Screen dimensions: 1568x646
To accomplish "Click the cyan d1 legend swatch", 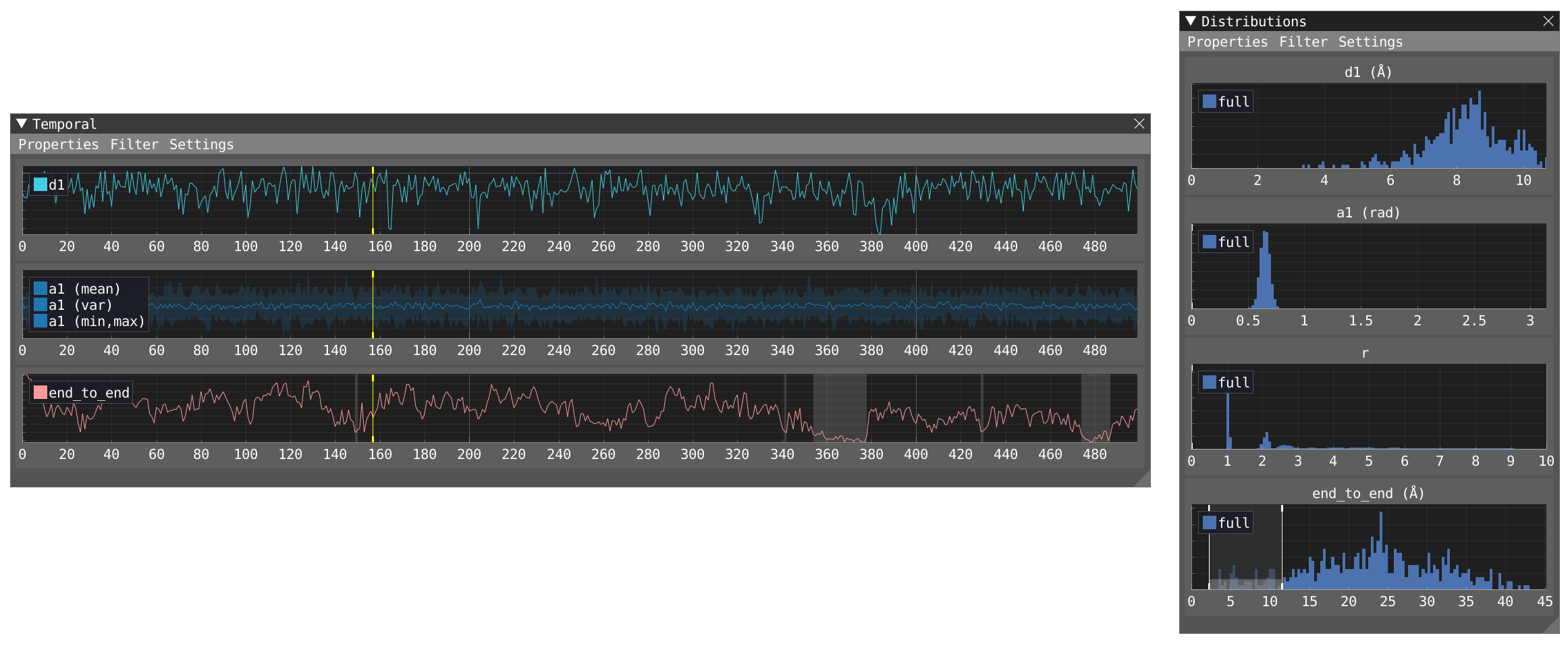I will [x=40, y=184].
